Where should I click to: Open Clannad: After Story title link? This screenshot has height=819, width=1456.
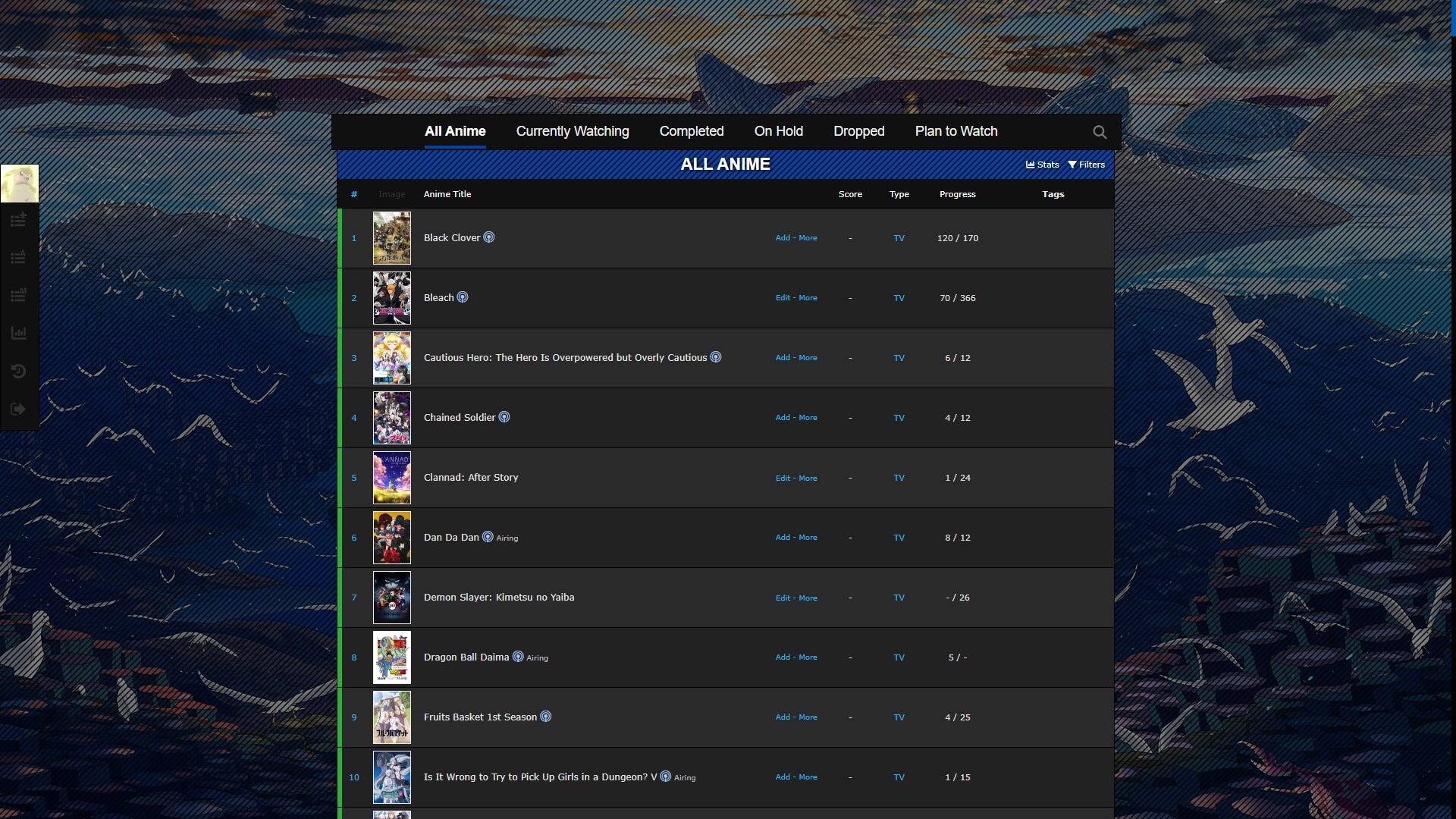tap(471, 478)
